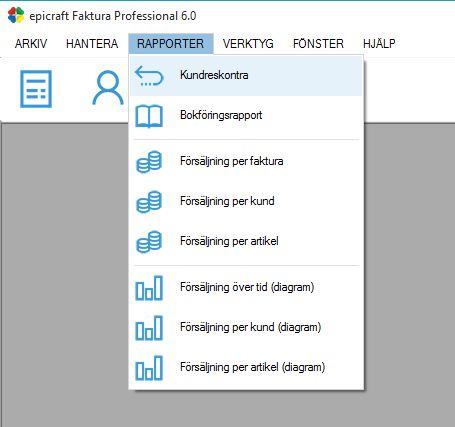Image resolution: width=455 pixels, height=427 pixels.
Task: Click the Kundreskontra return arrow icon
Action: tap(149, 76)
